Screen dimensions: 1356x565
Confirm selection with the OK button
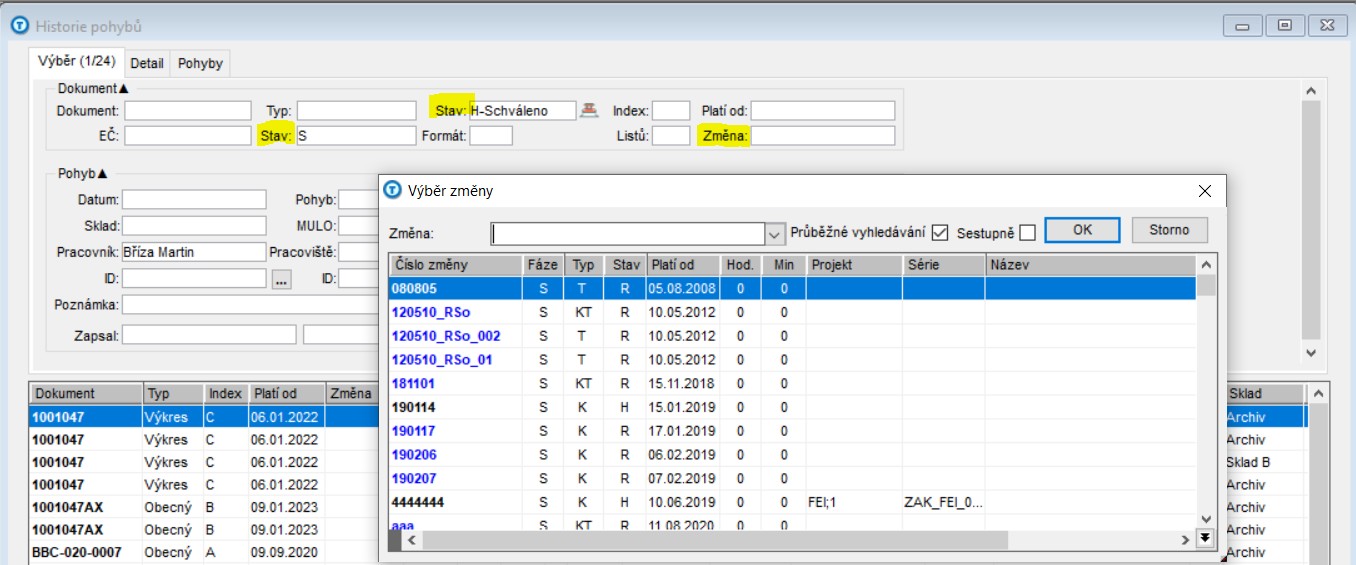[1082, 230]
